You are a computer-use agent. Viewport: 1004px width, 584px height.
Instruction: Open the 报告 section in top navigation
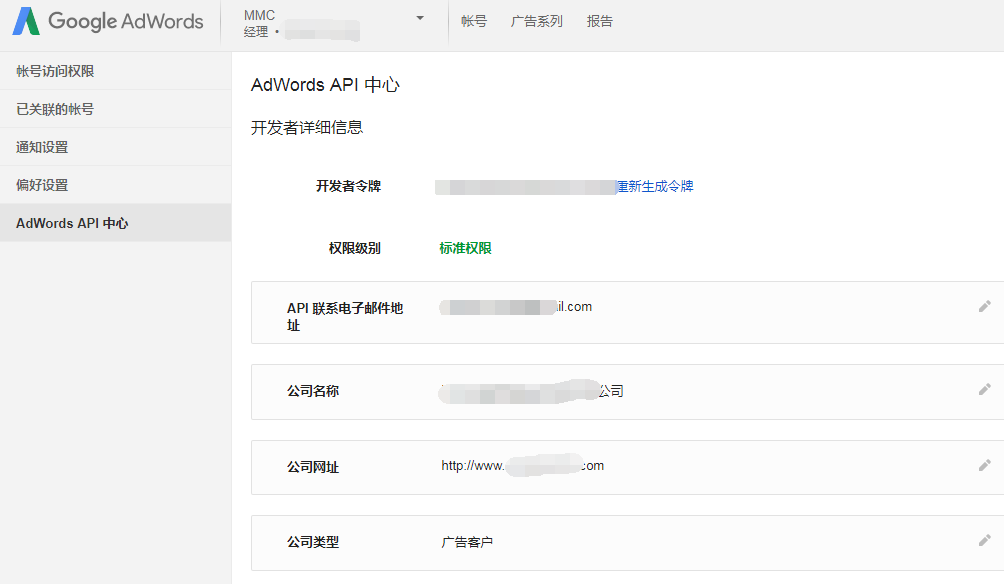[599, 21]
